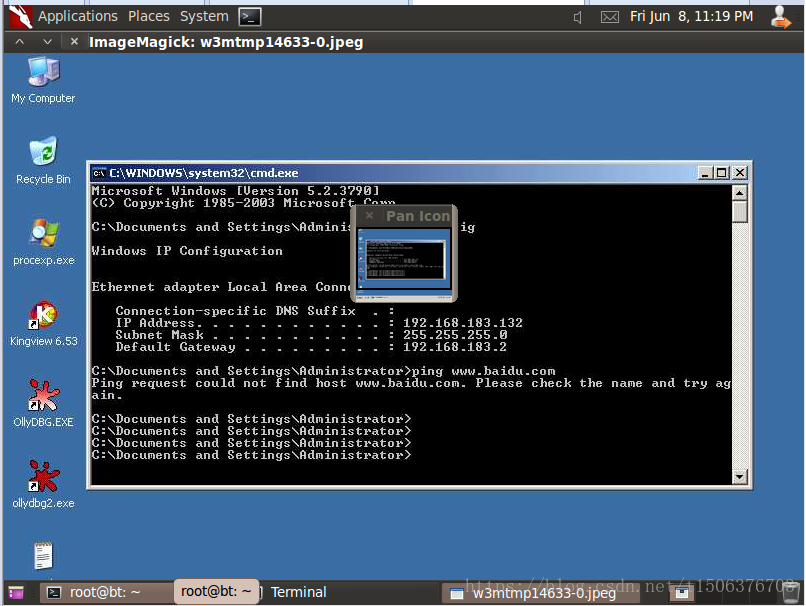Click the last command prompt line
Screen dimensions: 806x606
[251, 455]
